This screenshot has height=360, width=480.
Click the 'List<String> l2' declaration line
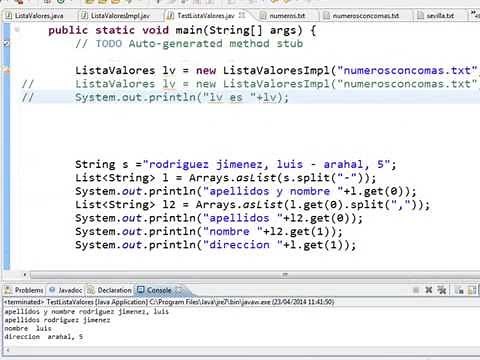253,205
